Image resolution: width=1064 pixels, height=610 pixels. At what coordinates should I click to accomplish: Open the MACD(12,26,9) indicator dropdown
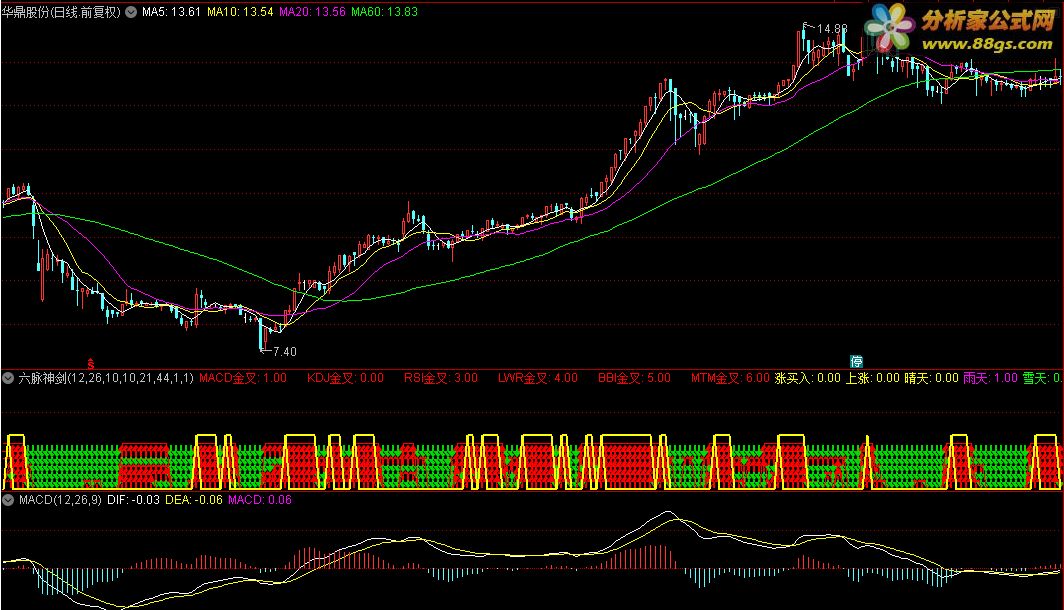[8, 500]
